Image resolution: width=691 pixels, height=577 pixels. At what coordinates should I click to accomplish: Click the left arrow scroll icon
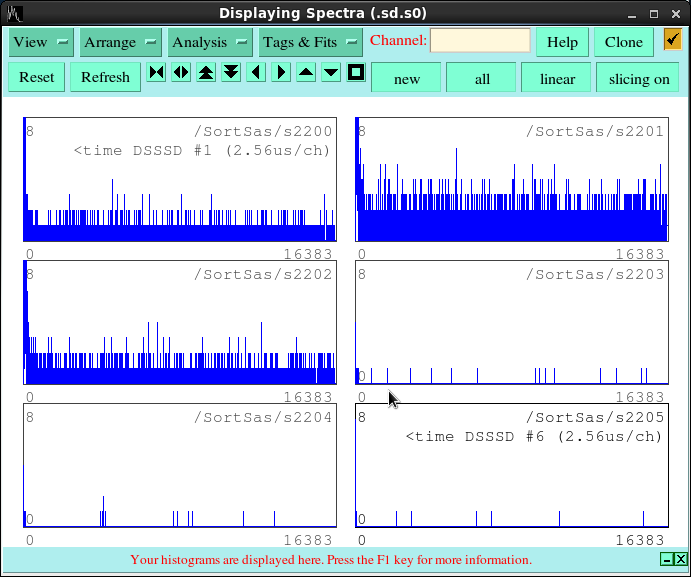pos(256,73)
